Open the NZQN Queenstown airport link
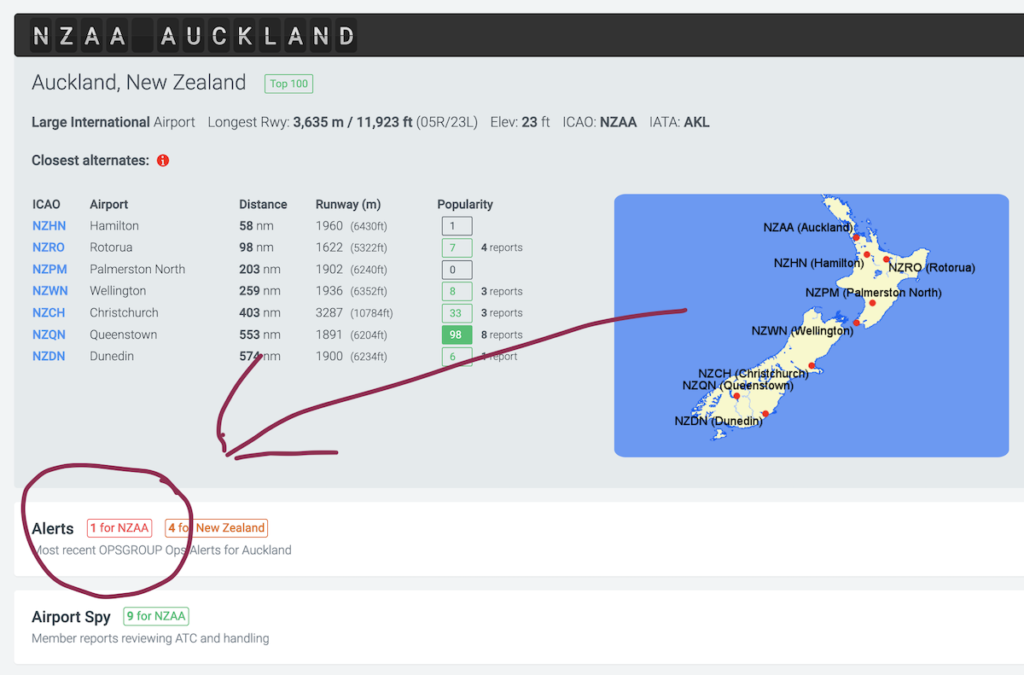 (48, 335)
